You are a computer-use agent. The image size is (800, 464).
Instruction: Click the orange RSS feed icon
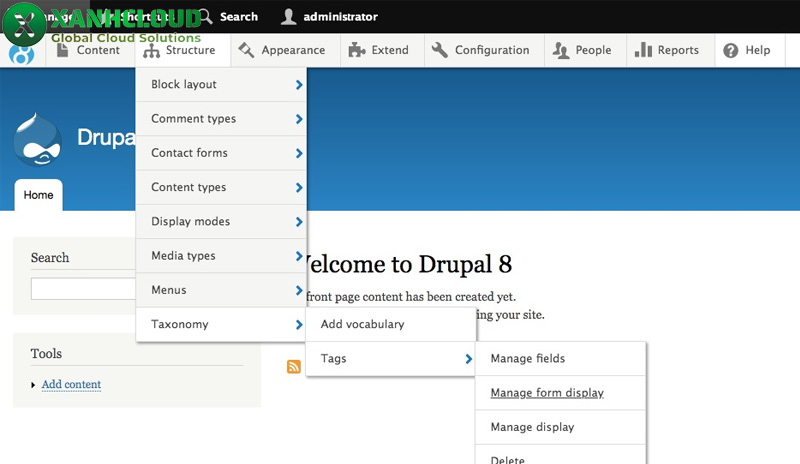[x=294, y=367]
